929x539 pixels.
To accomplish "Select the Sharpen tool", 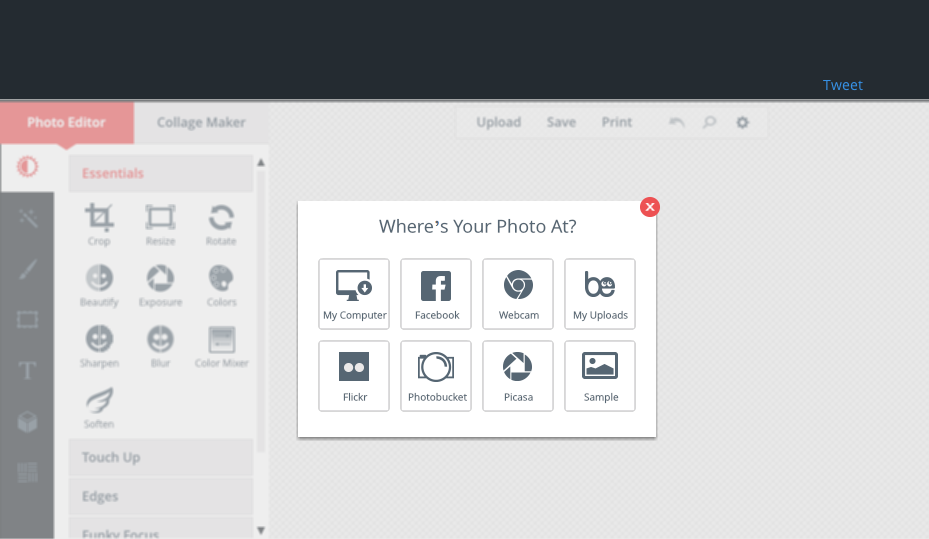I will [99, 346].
